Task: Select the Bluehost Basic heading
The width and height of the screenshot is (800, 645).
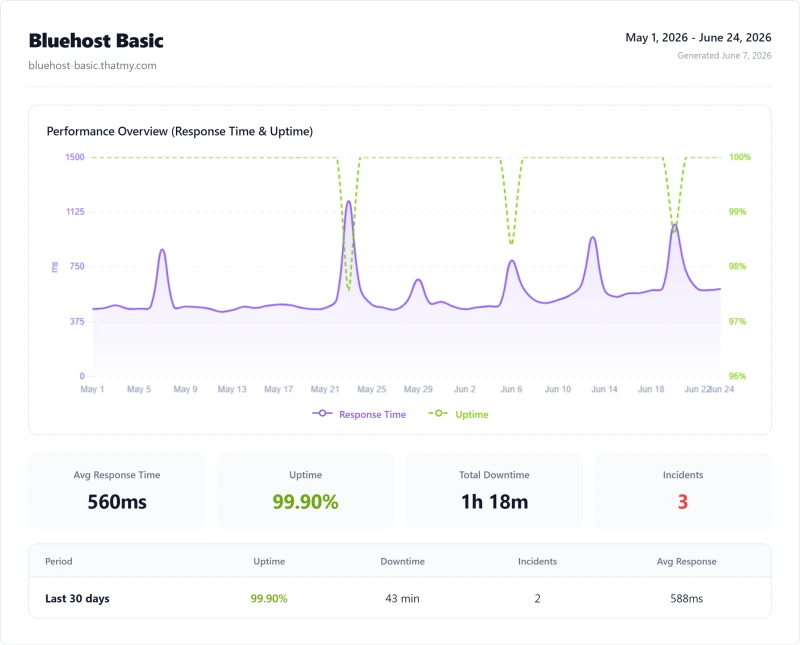Action: tap(96, 41)
